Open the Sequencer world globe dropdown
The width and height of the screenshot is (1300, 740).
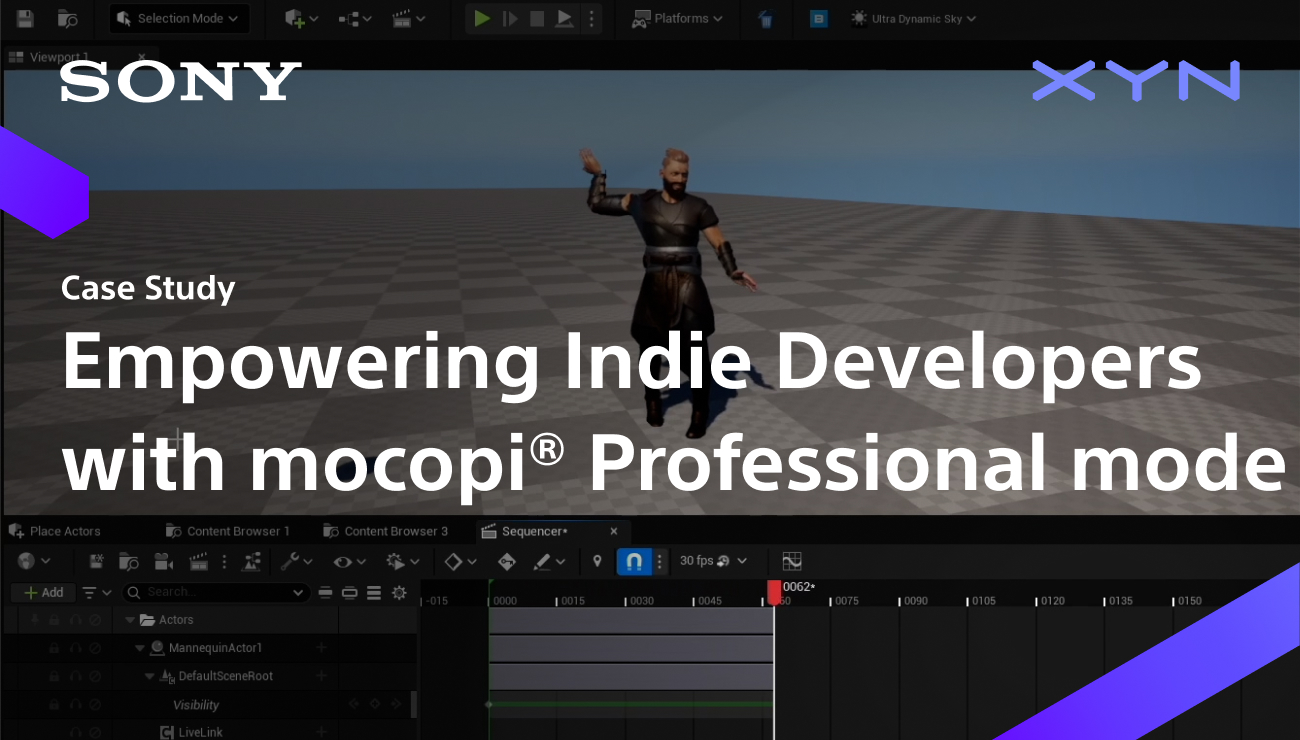coord(34,561)
